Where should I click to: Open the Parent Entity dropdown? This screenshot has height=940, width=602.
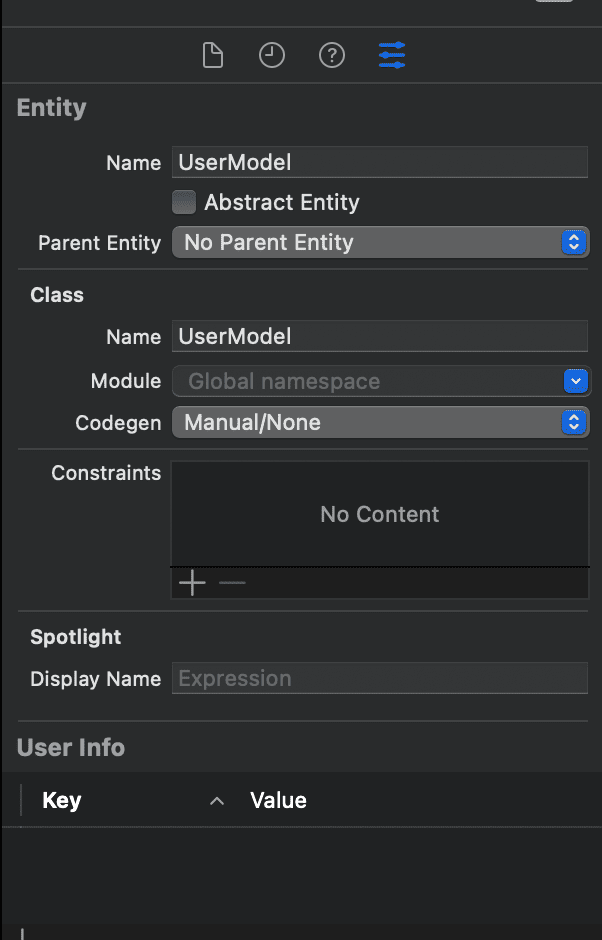(380, 242)
